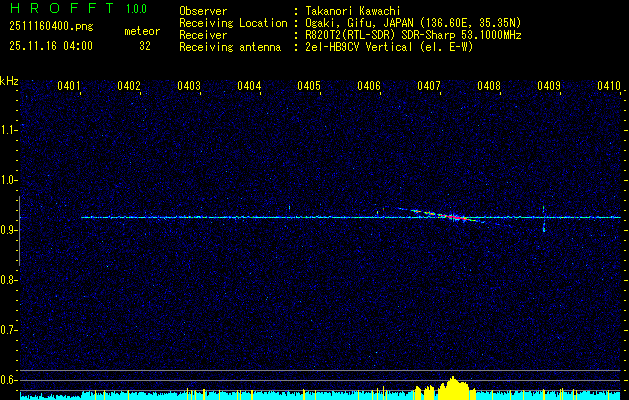The width and height of the screenshot is (629, 400).
Task: Click the "meteor" count label
Action: [x=142, y=31]
